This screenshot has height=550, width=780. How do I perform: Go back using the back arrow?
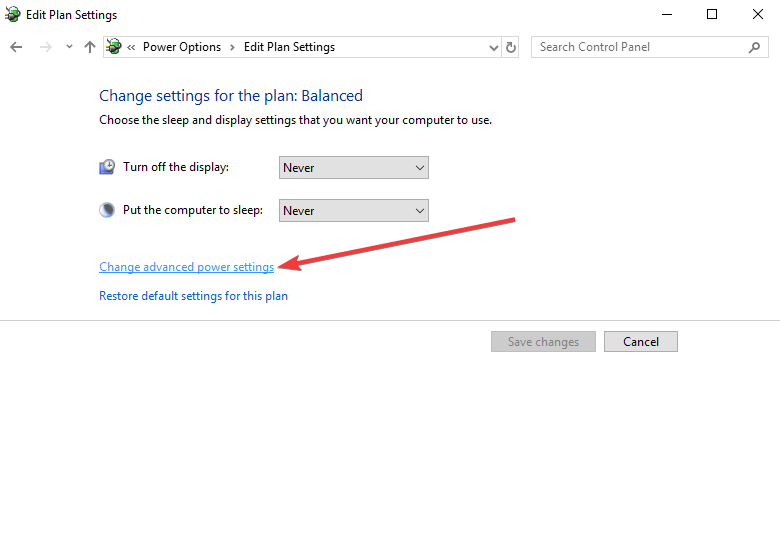pos(16,47)
